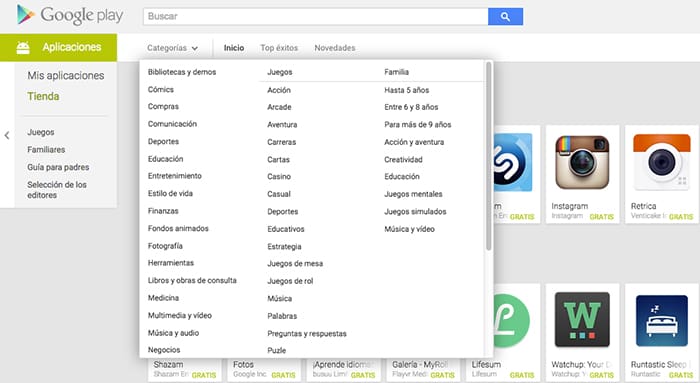Select Hasta 5 años family category
The height and width of the screenshot is (383, 700).
coord(407,90)
